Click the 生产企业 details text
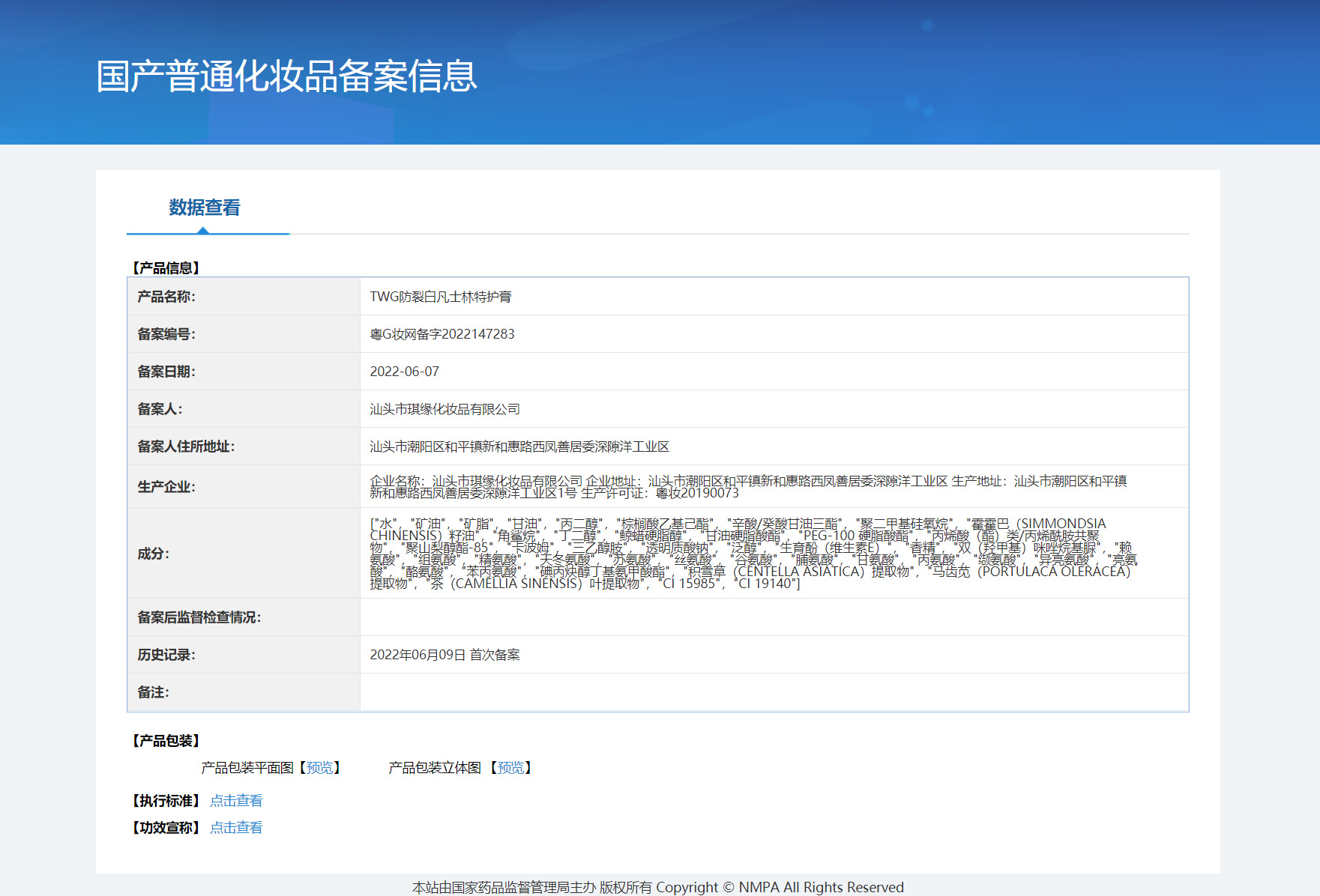This screenshot has height=896, width=1320. (747, 486)
